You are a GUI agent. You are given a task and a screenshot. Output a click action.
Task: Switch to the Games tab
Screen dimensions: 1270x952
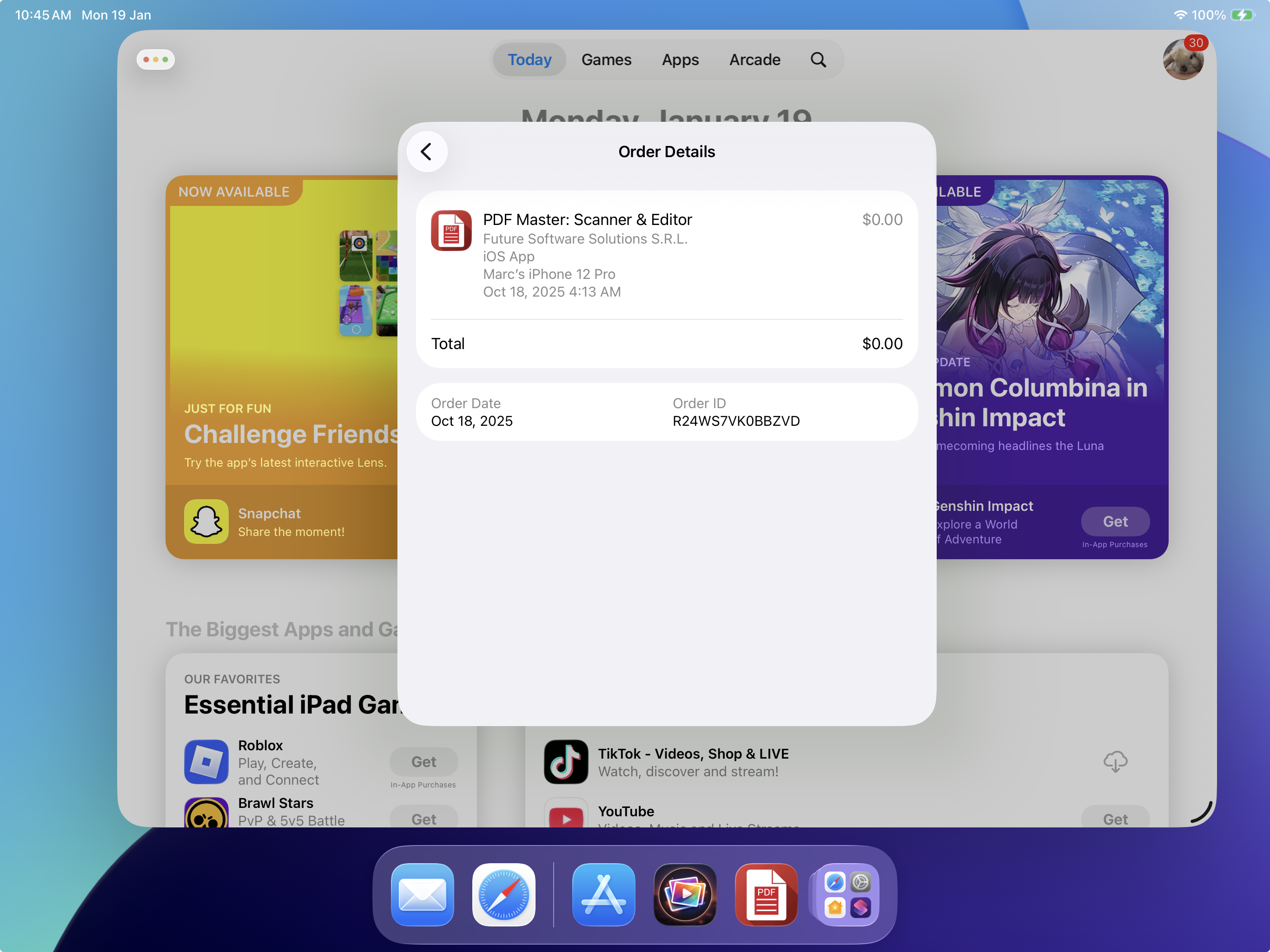pos(606,59)
